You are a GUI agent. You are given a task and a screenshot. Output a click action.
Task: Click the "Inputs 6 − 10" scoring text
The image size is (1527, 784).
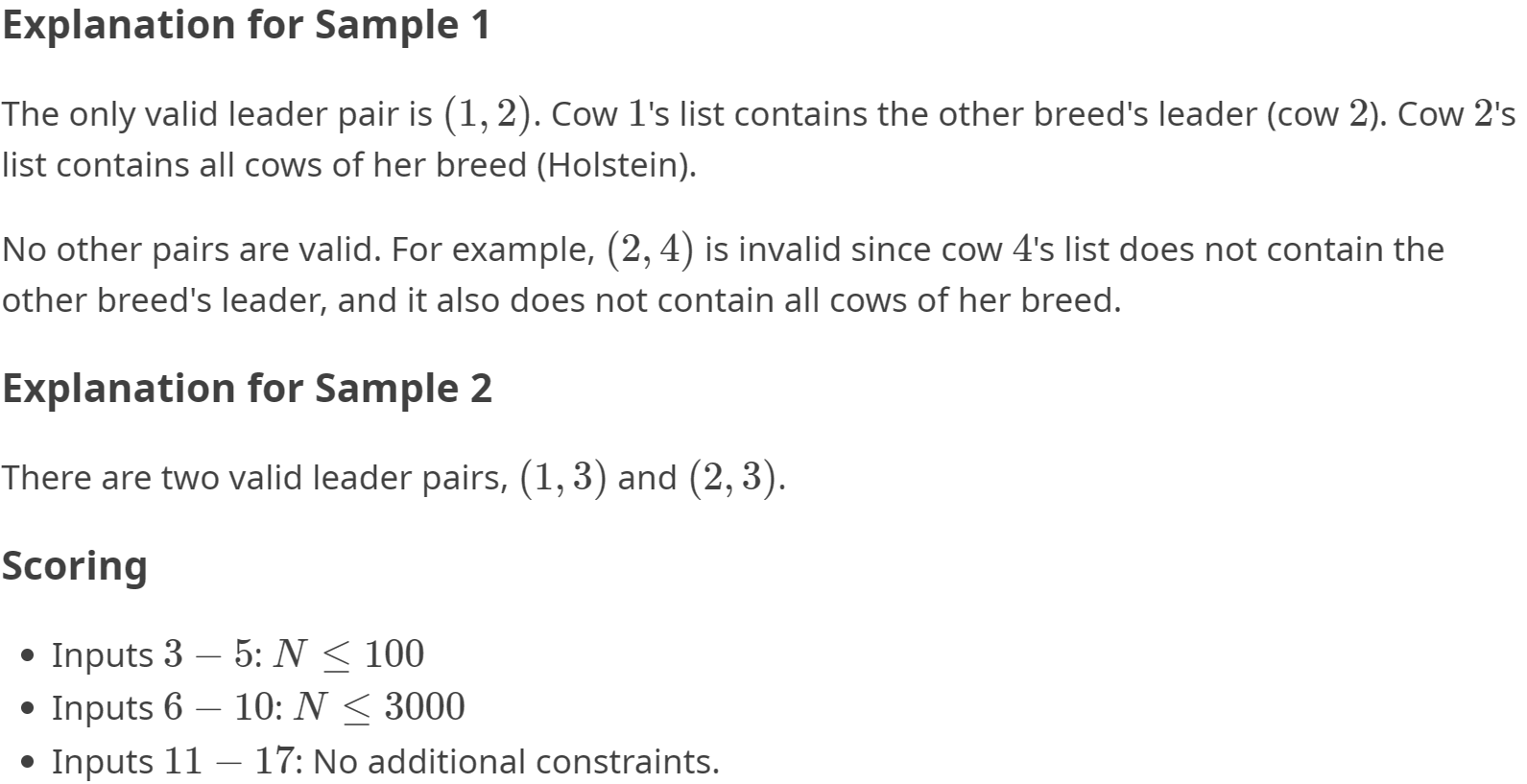pyautogui.click(x=166, y=707)
